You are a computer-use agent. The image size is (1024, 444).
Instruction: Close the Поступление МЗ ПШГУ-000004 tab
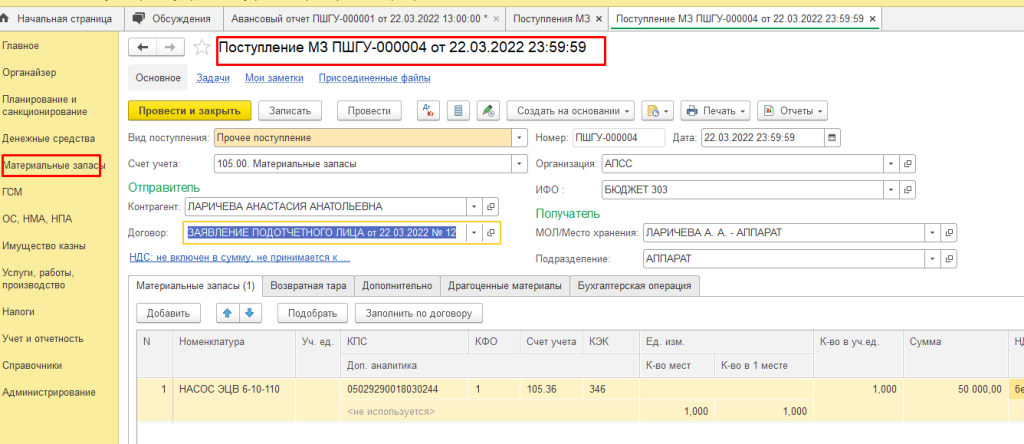pos(874,18)
